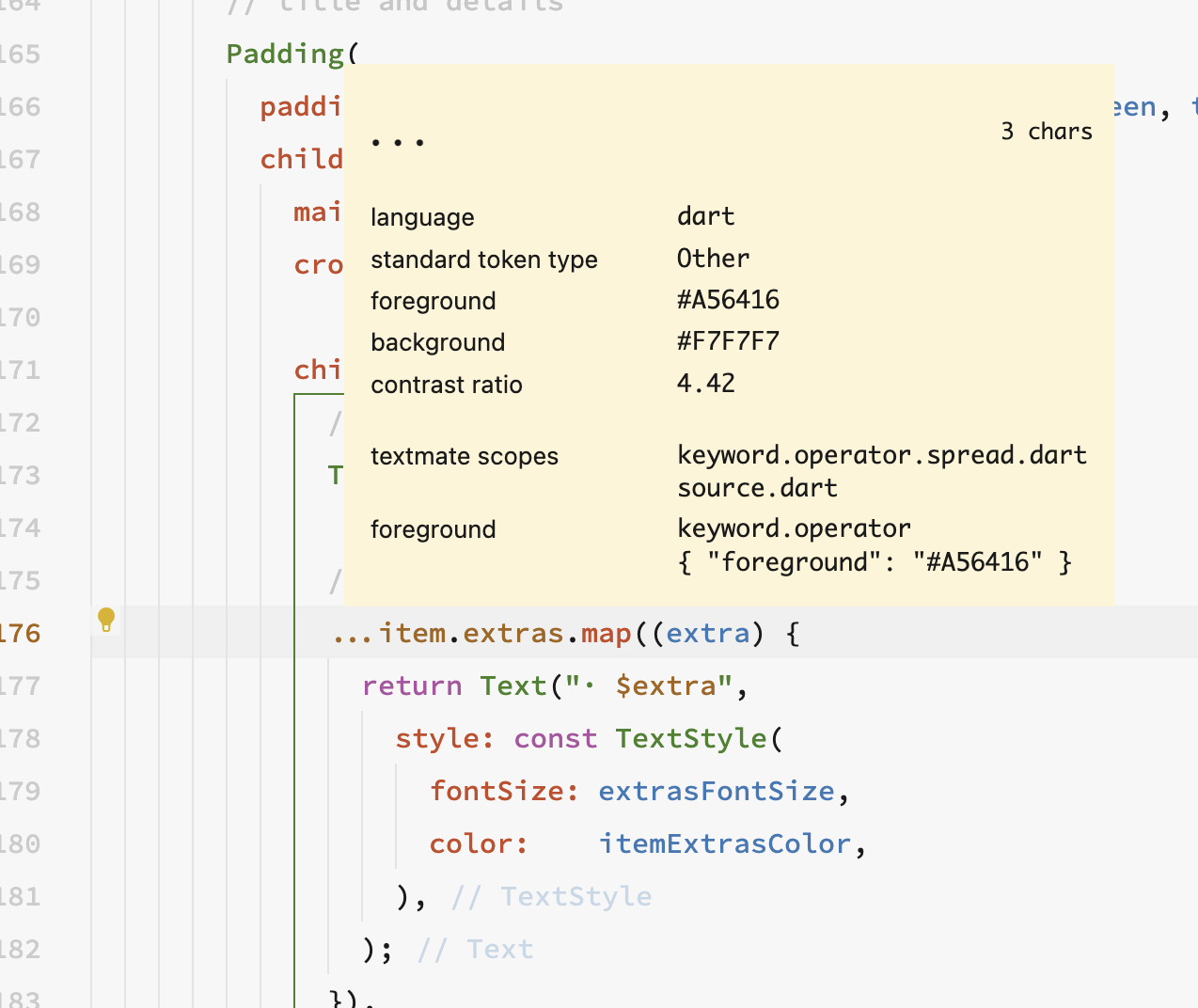Image resolution: width=1198 pixels, height=1008 pixels.
Task: Click 'extrasFontSize' identifier
Action: pyautogui.click(x=717, y=792)
